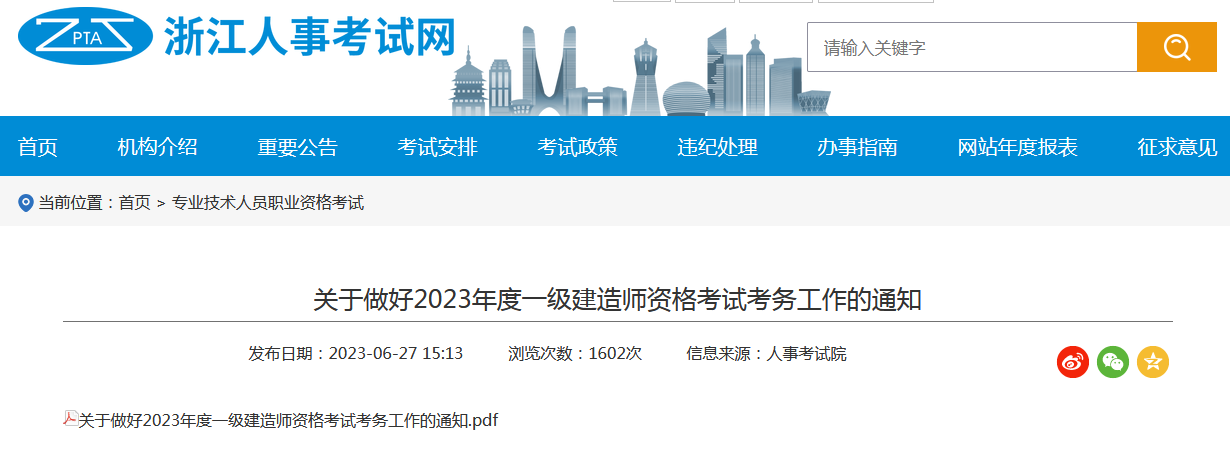The image size is (1230, 451).
Task: Click 专业技术人员职业资格考试 breadcrumb link
Action: (x=268, y=203)
